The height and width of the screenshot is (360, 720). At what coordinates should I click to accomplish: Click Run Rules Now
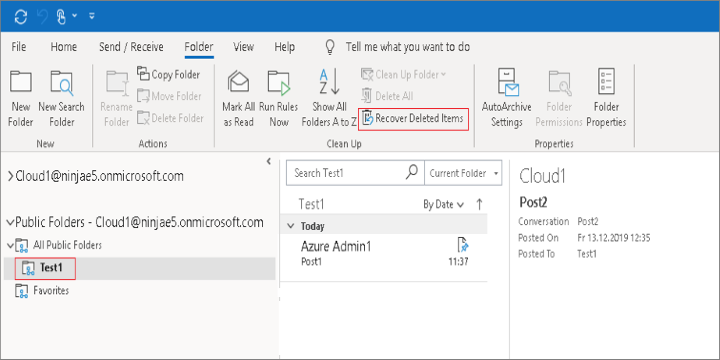pyautogui.click(x=279, y=98)
